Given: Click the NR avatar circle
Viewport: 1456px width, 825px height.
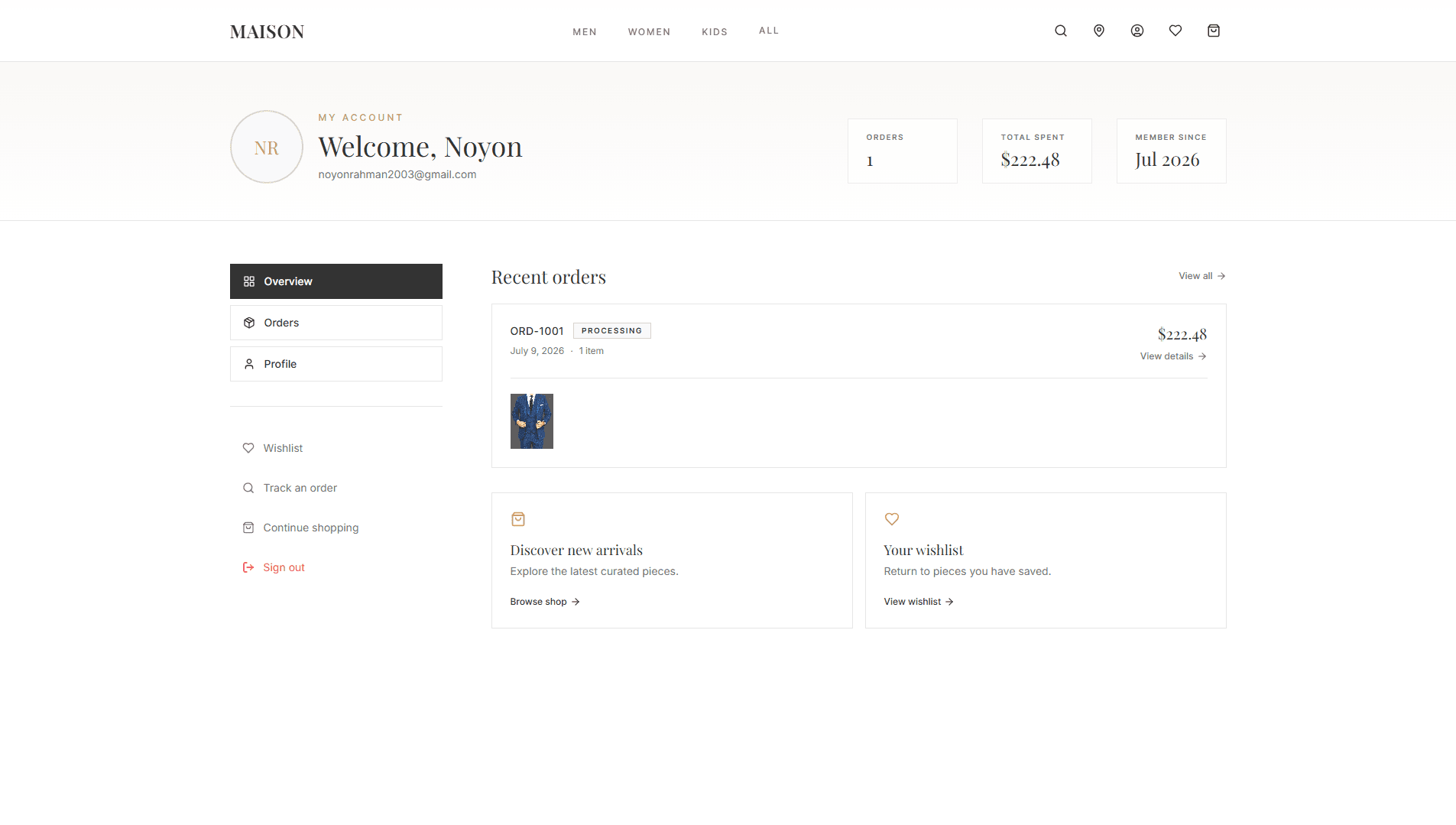Looking at the screenshot, I should tap(267, 147).
